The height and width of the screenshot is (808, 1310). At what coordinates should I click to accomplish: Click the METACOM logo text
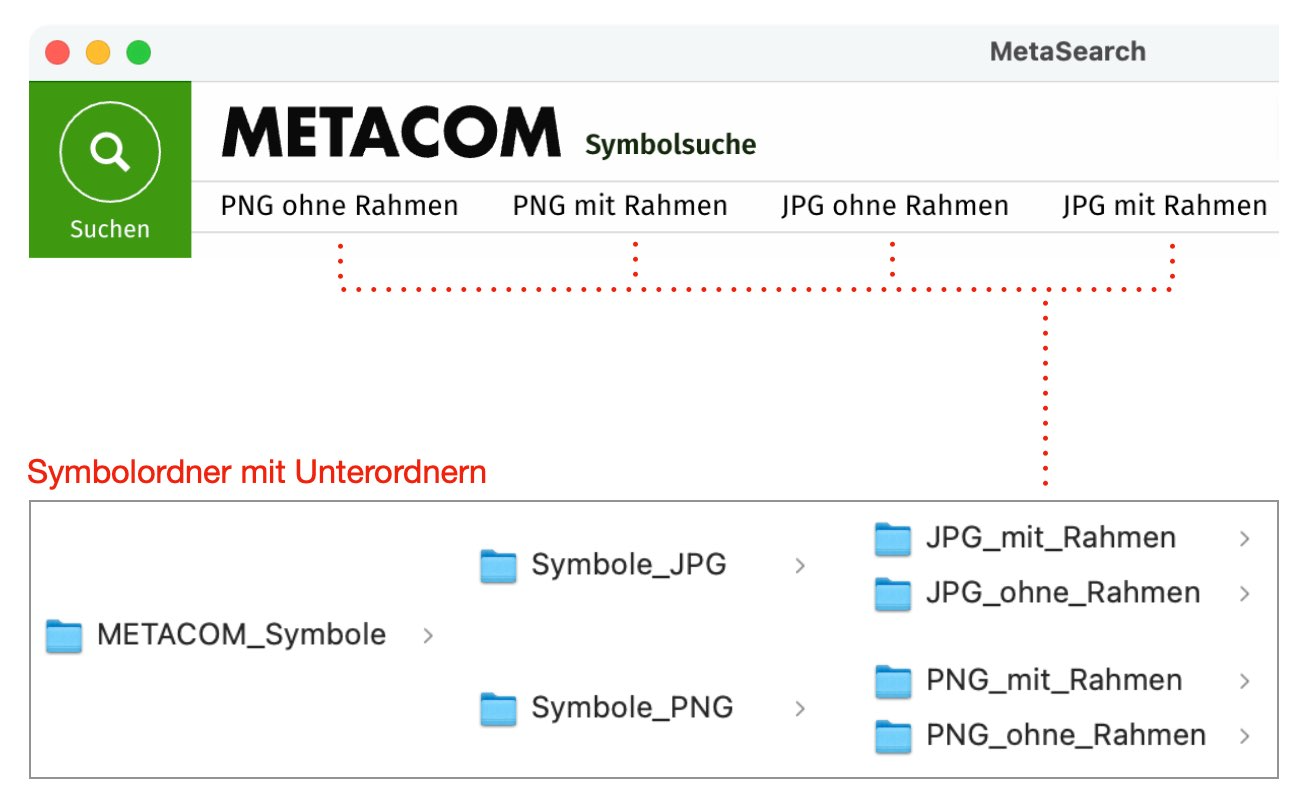pos(391,132)
